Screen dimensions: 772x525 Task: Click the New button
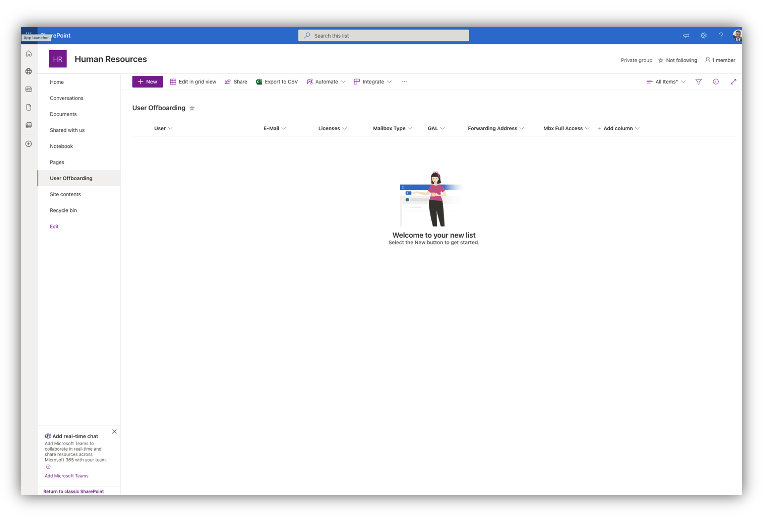147,82
